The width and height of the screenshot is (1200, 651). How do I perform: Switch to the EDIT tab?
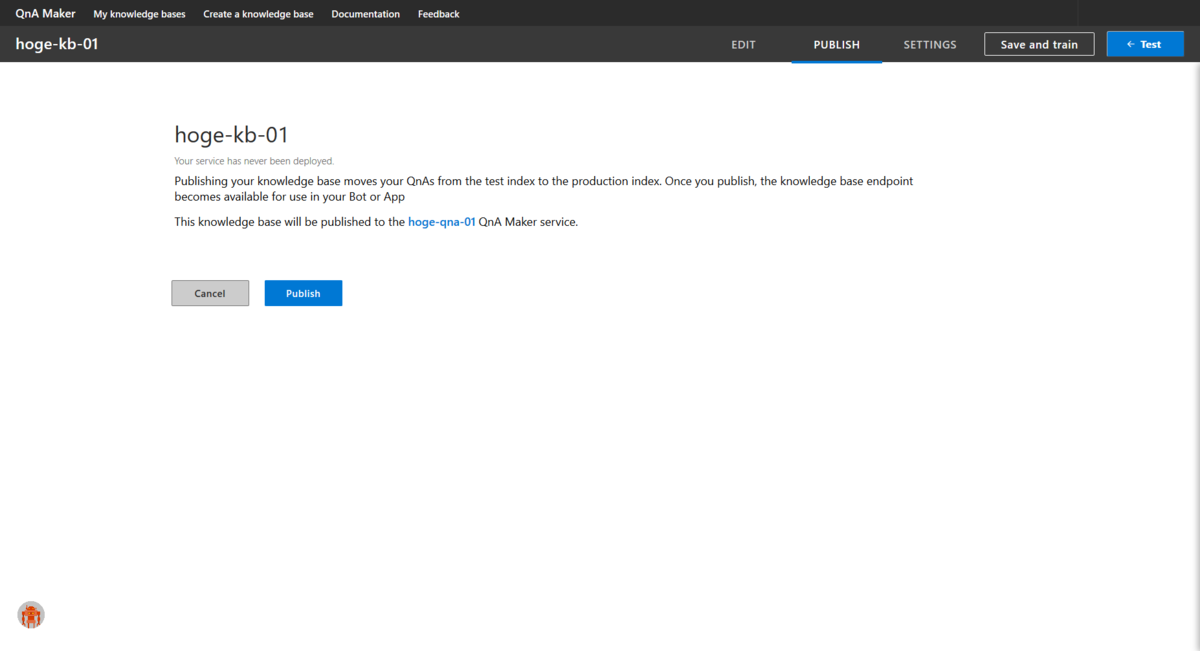(x=743, y=45)
